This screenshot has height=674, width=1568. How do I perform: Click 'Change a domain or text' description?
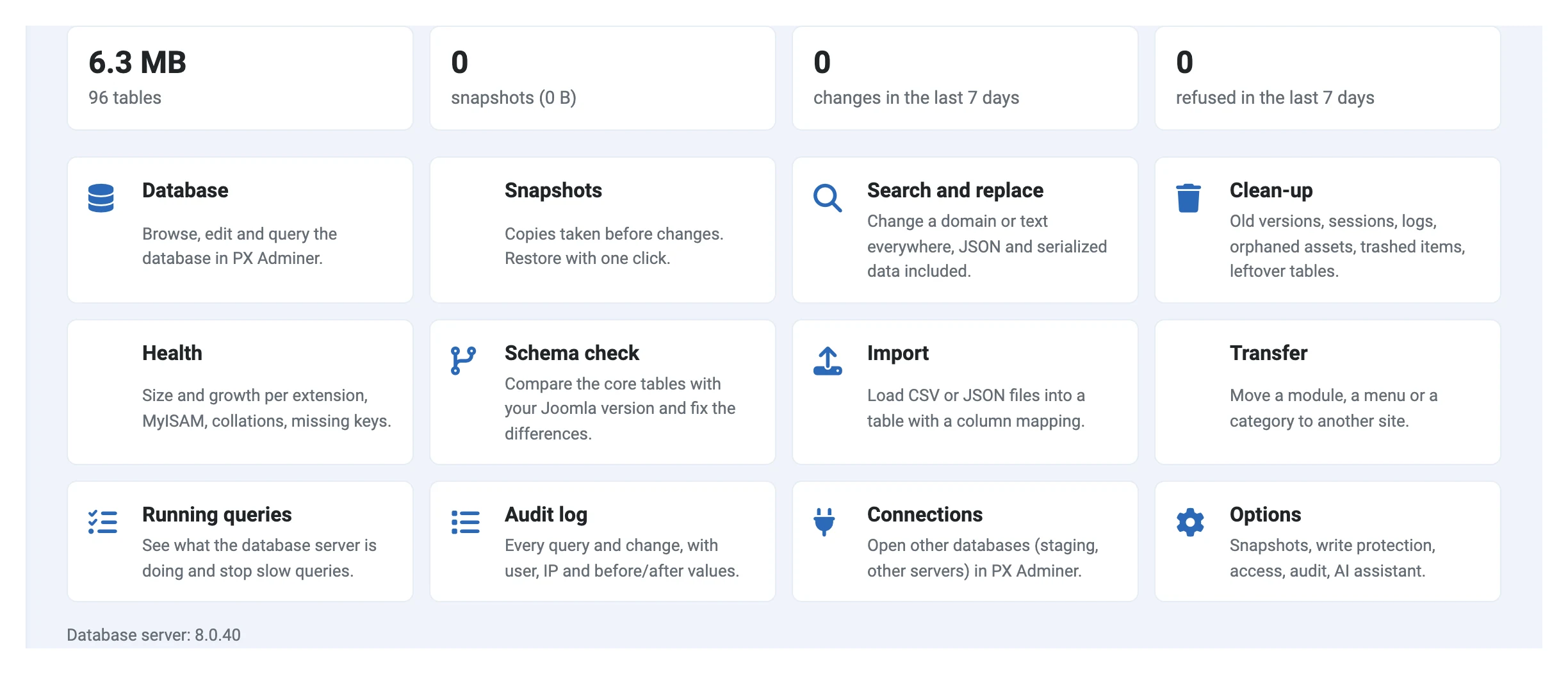coord(987,246)
